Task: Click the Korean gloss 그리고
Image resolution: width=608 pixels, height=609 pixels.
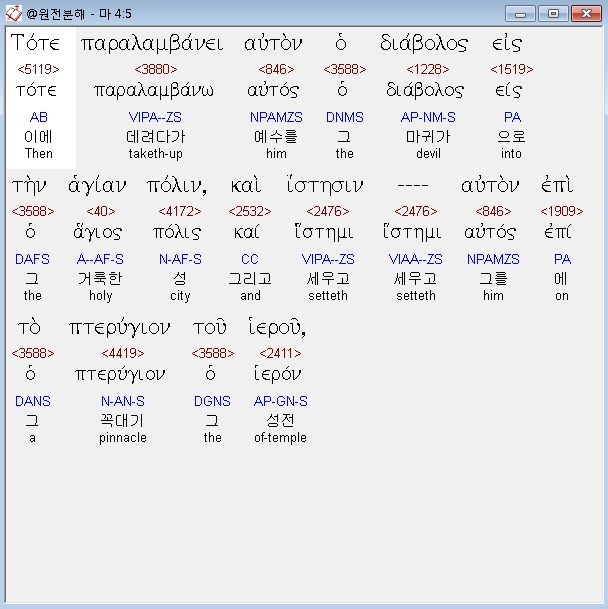Action: (x=250, y=278)
